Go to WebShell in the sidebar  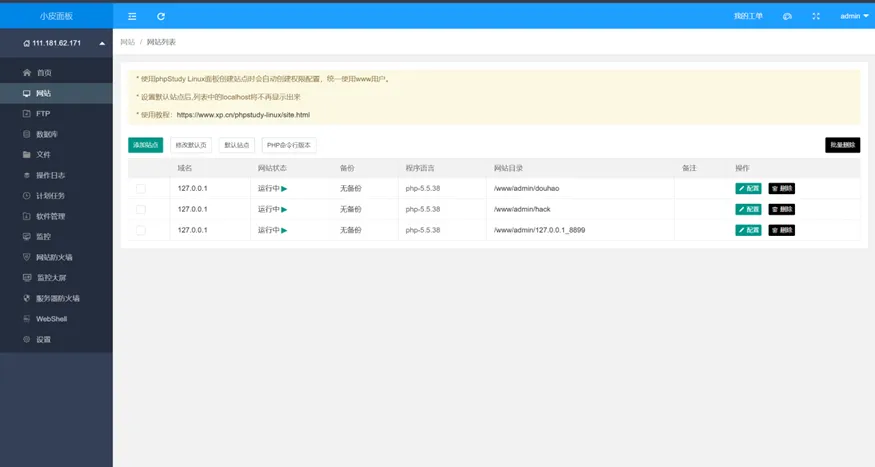51,319
